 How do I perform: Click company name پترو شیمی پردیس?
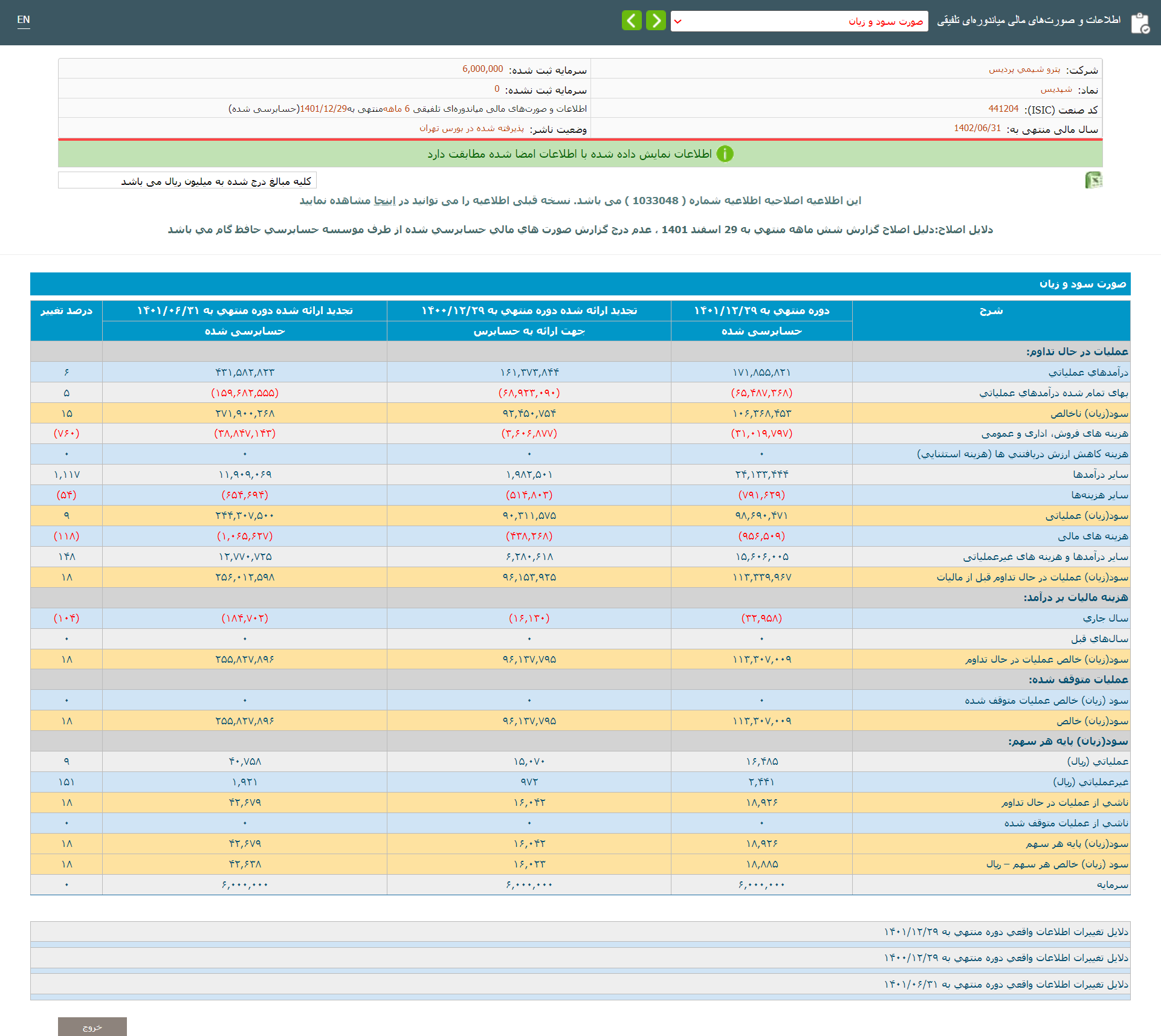coord(1024,69)
